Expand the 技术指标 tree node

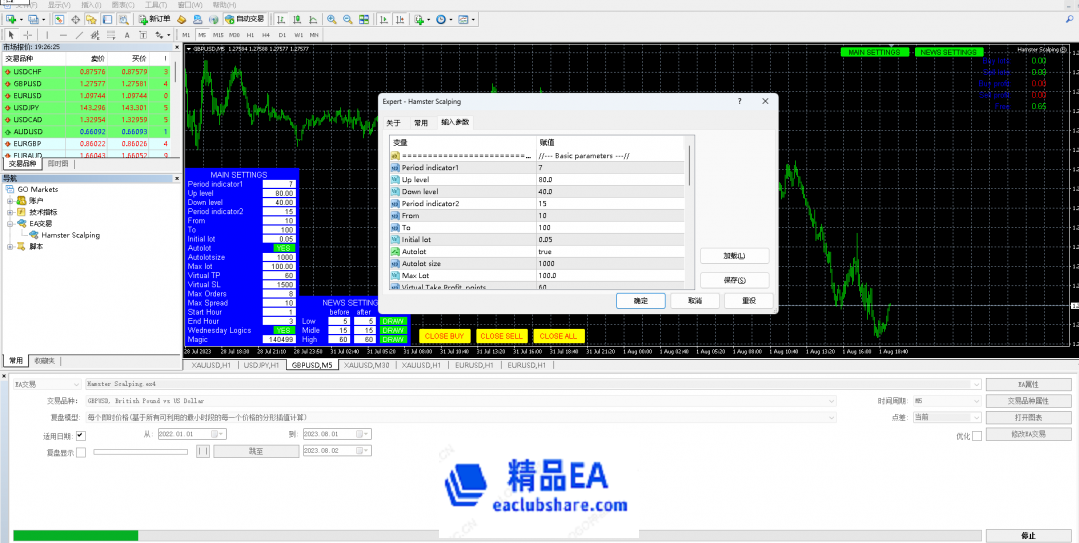pyautogui.click(x=10, y=212)
